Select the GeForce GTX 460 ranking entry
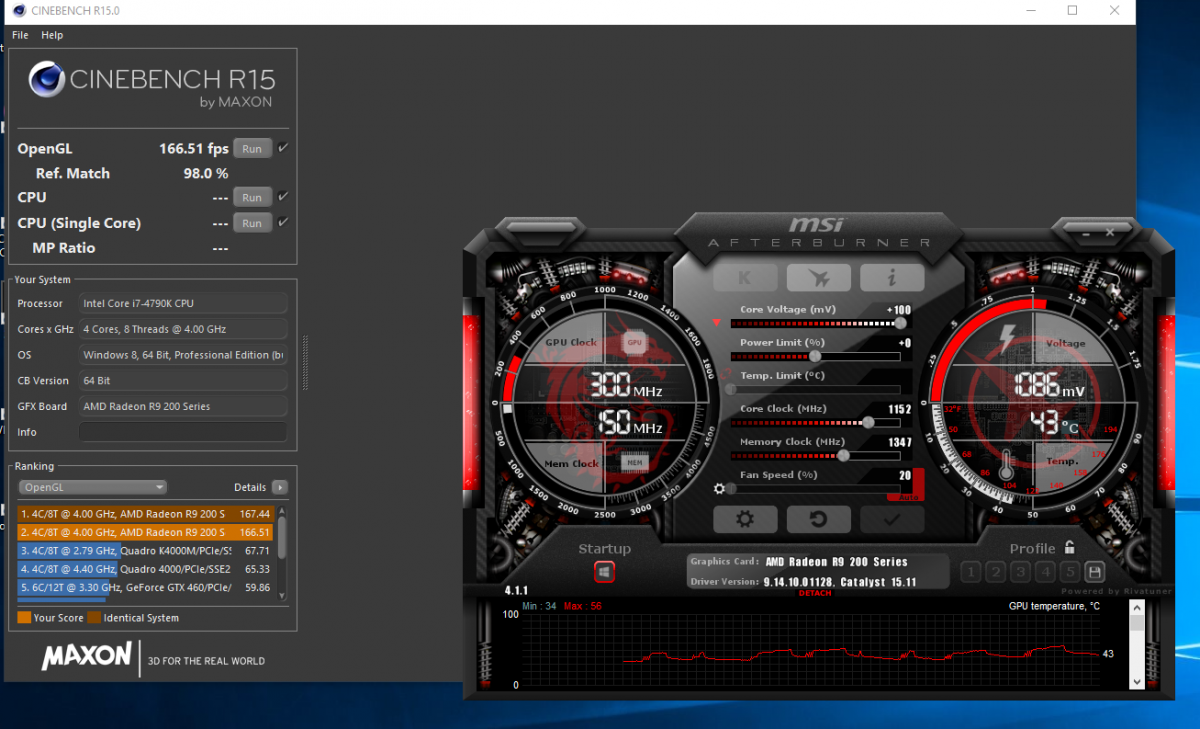1200x729 pixels. (145, 588)
